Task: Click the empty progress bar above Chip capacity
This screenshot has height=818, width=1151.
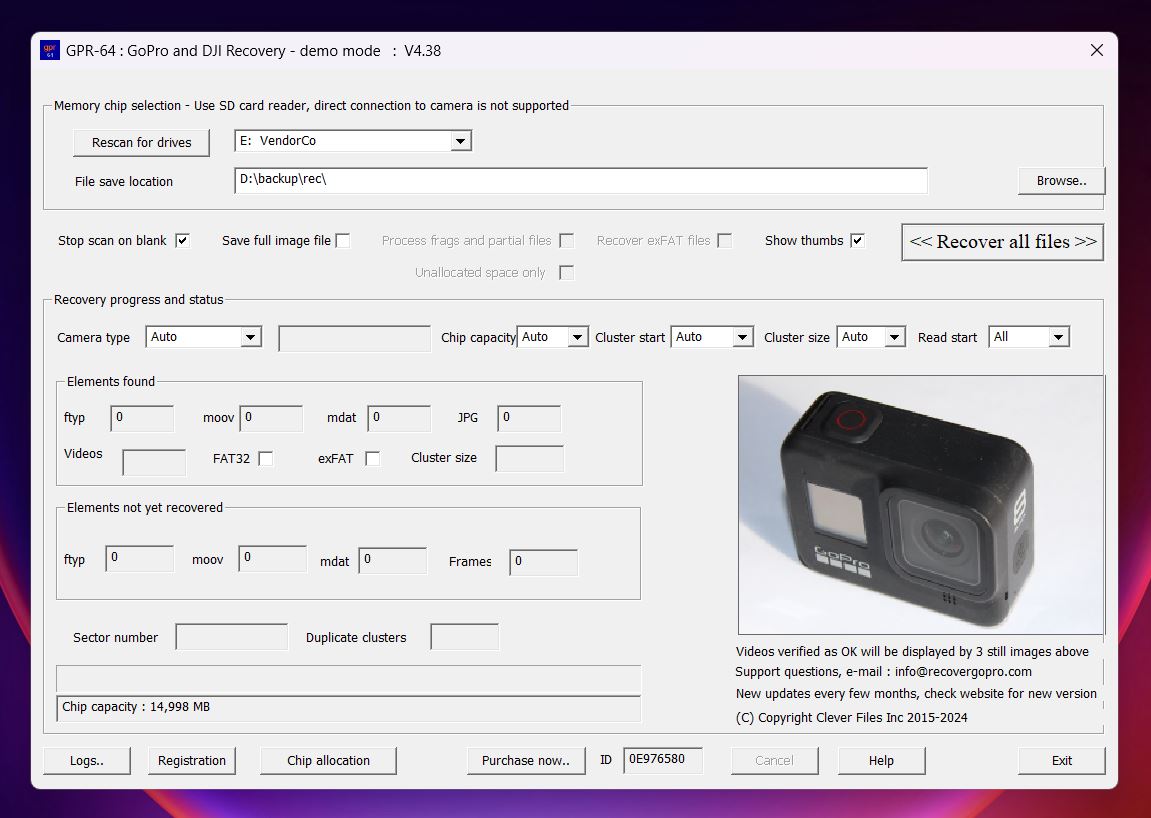Action: 349,679
